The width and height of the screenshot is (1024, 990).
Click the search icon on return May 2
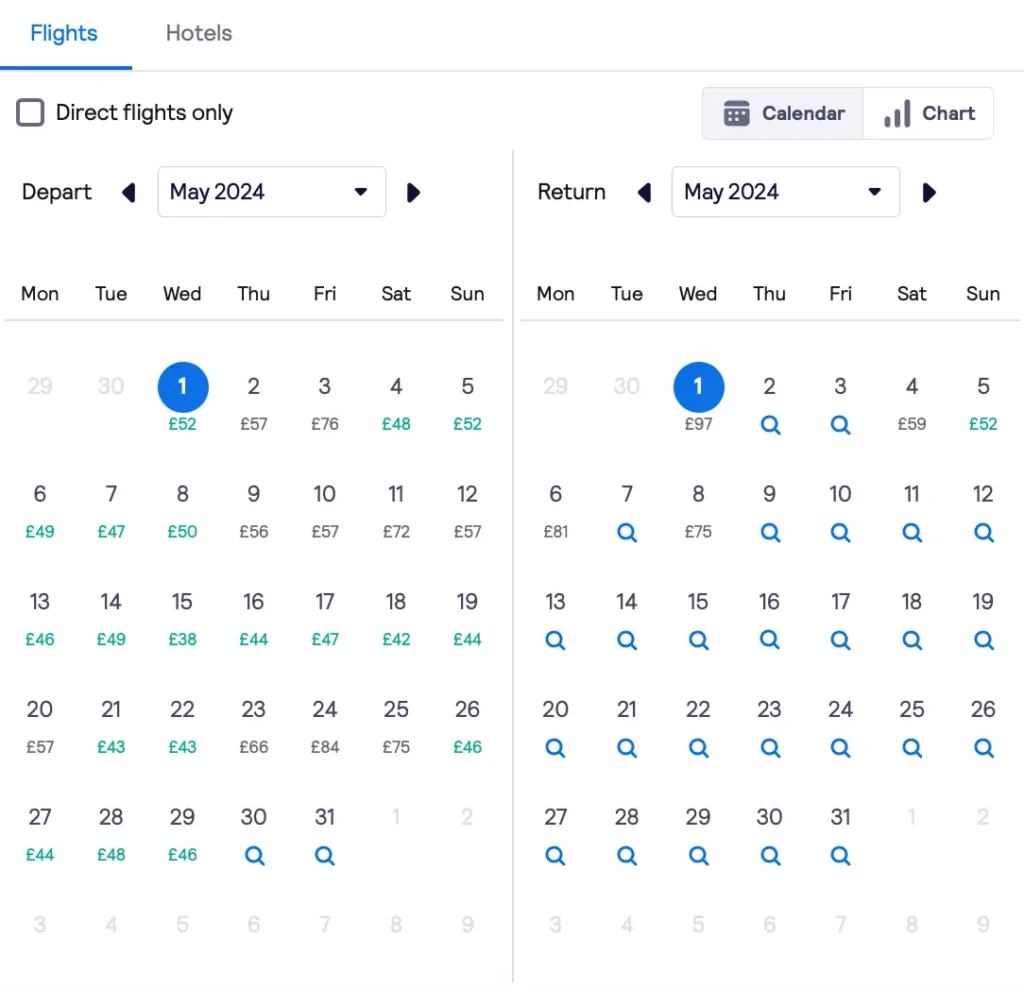pyautogui.click(x=770, y=424)
